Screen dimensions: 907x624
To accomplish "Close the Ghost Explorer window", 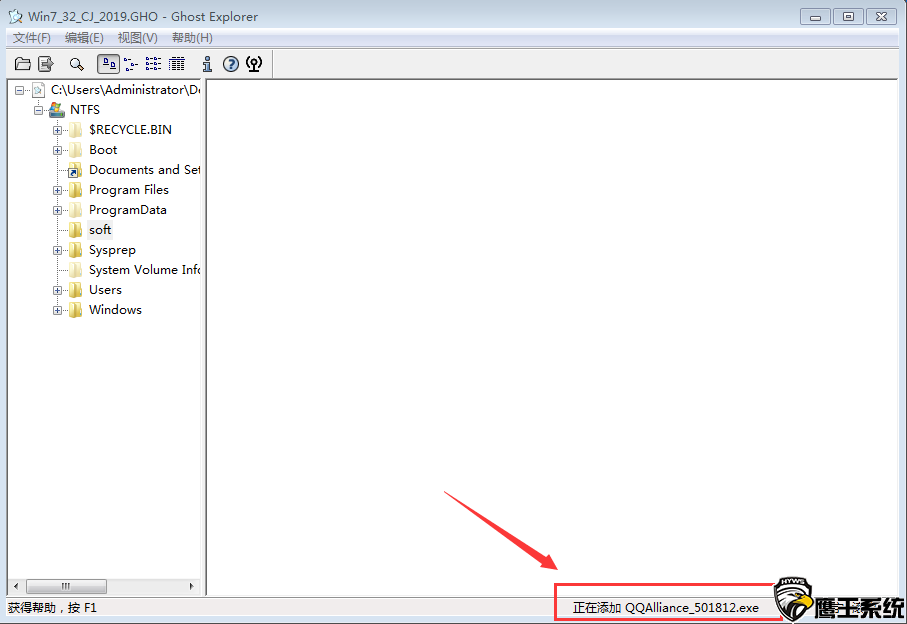I will point(882,17).
